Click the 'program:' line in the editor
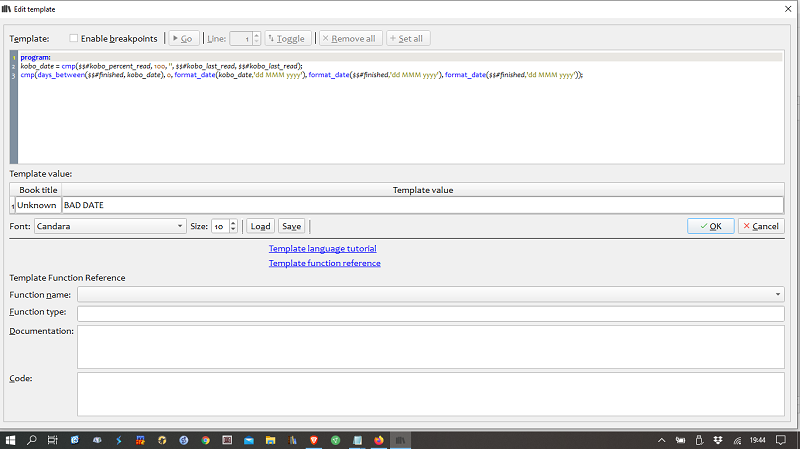 [x=35, y=57]
